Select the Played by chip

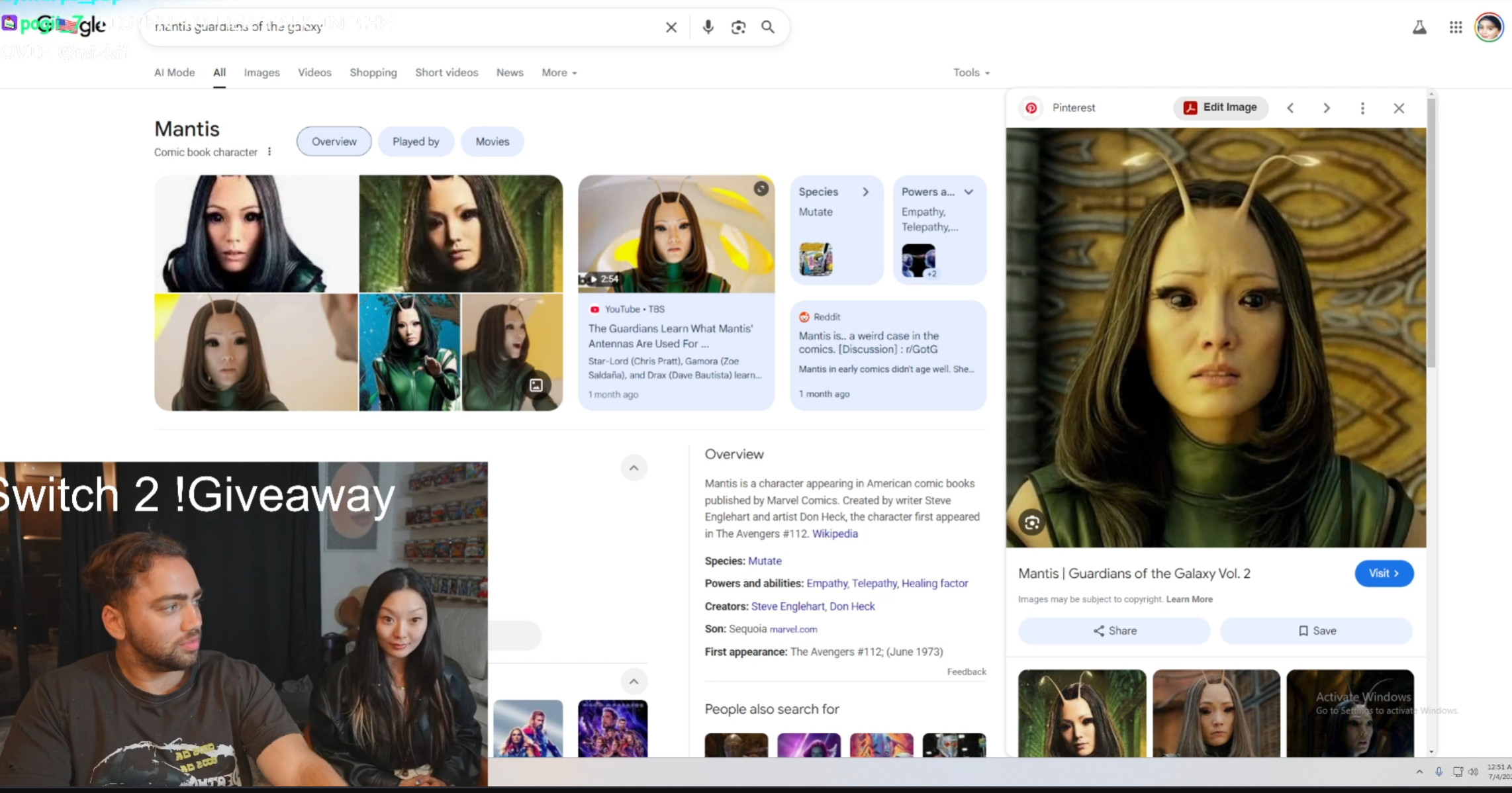pyautogui.click(x=416, y=142)
